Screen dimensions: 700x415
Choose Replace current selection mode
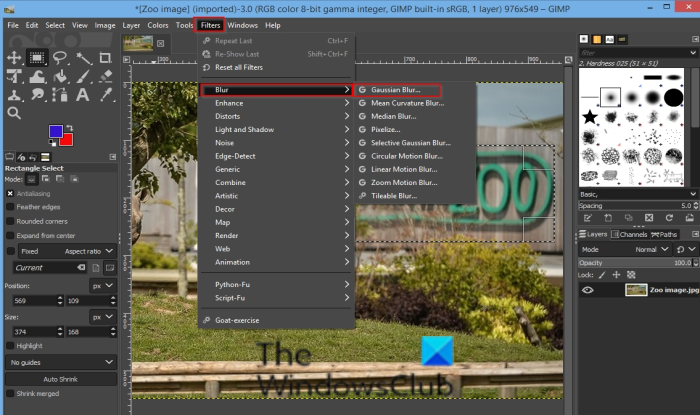pos(31,179)
